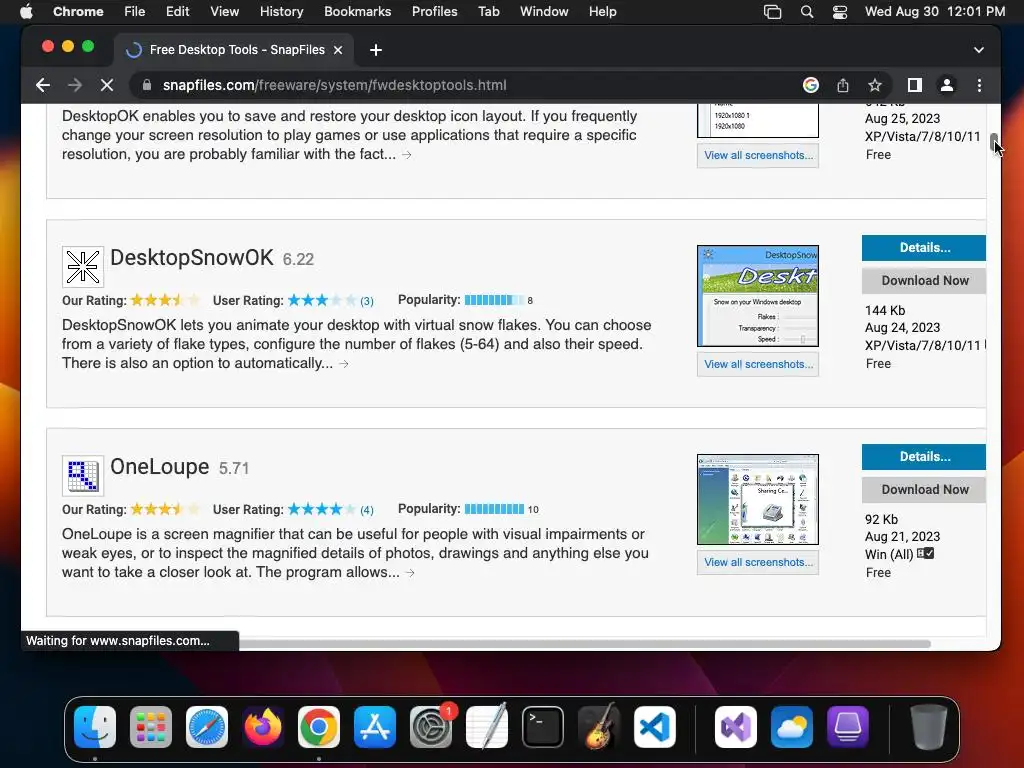This screenshot has height=768, width=1024.
Task: Click the (3) rating count for DesktopSnowOK
Action: 367,301
